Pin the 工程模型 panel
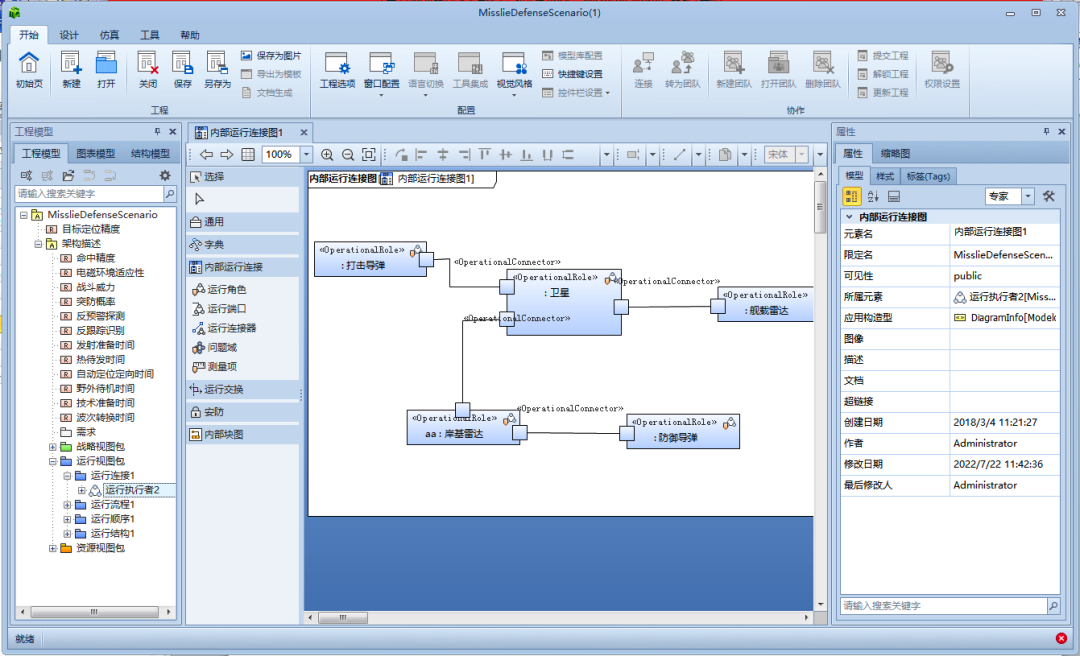The image size is (1080, 656). click(157, 132)
